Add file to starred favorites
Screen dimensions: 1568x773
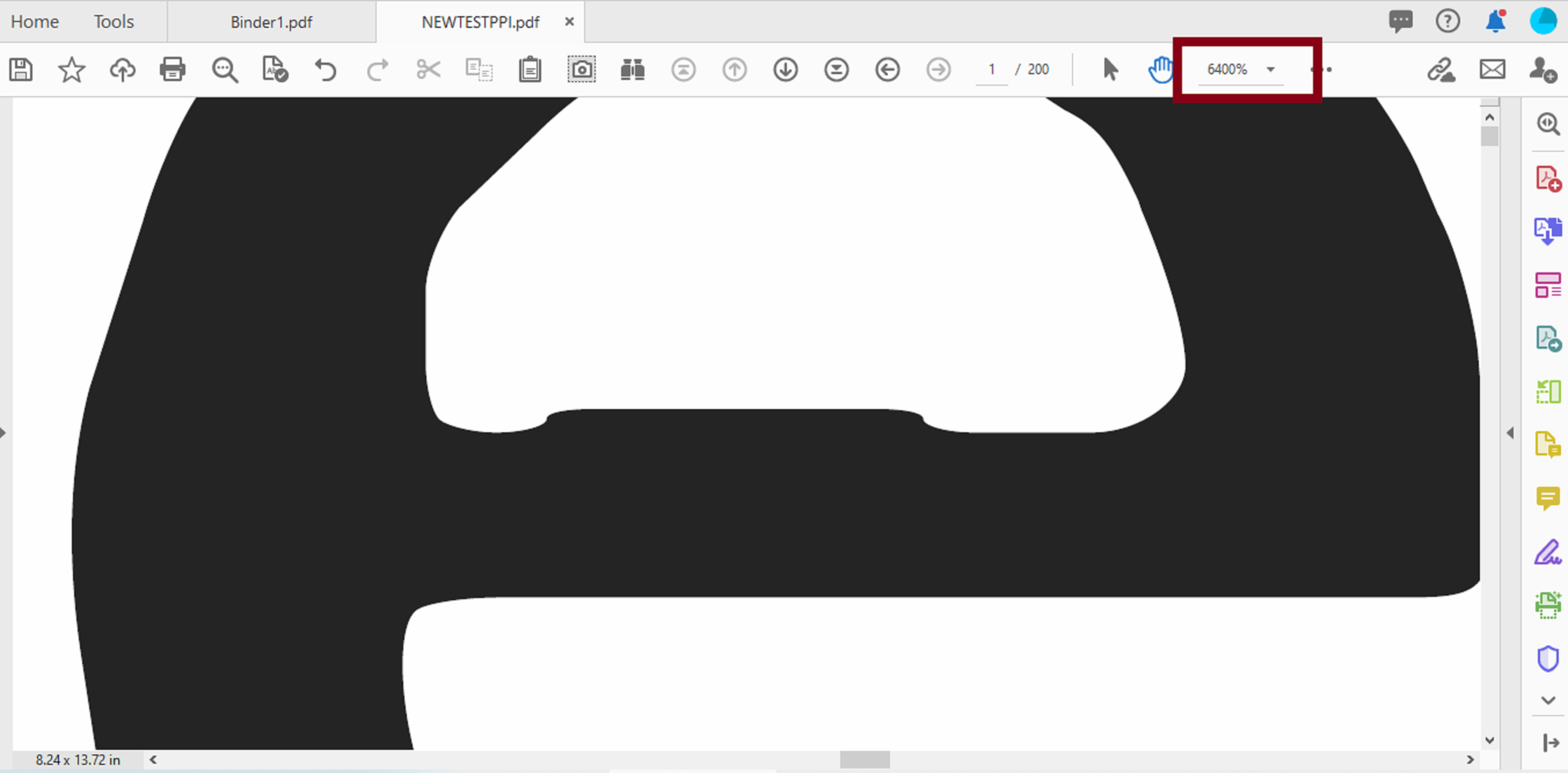[x=71, y=69]
